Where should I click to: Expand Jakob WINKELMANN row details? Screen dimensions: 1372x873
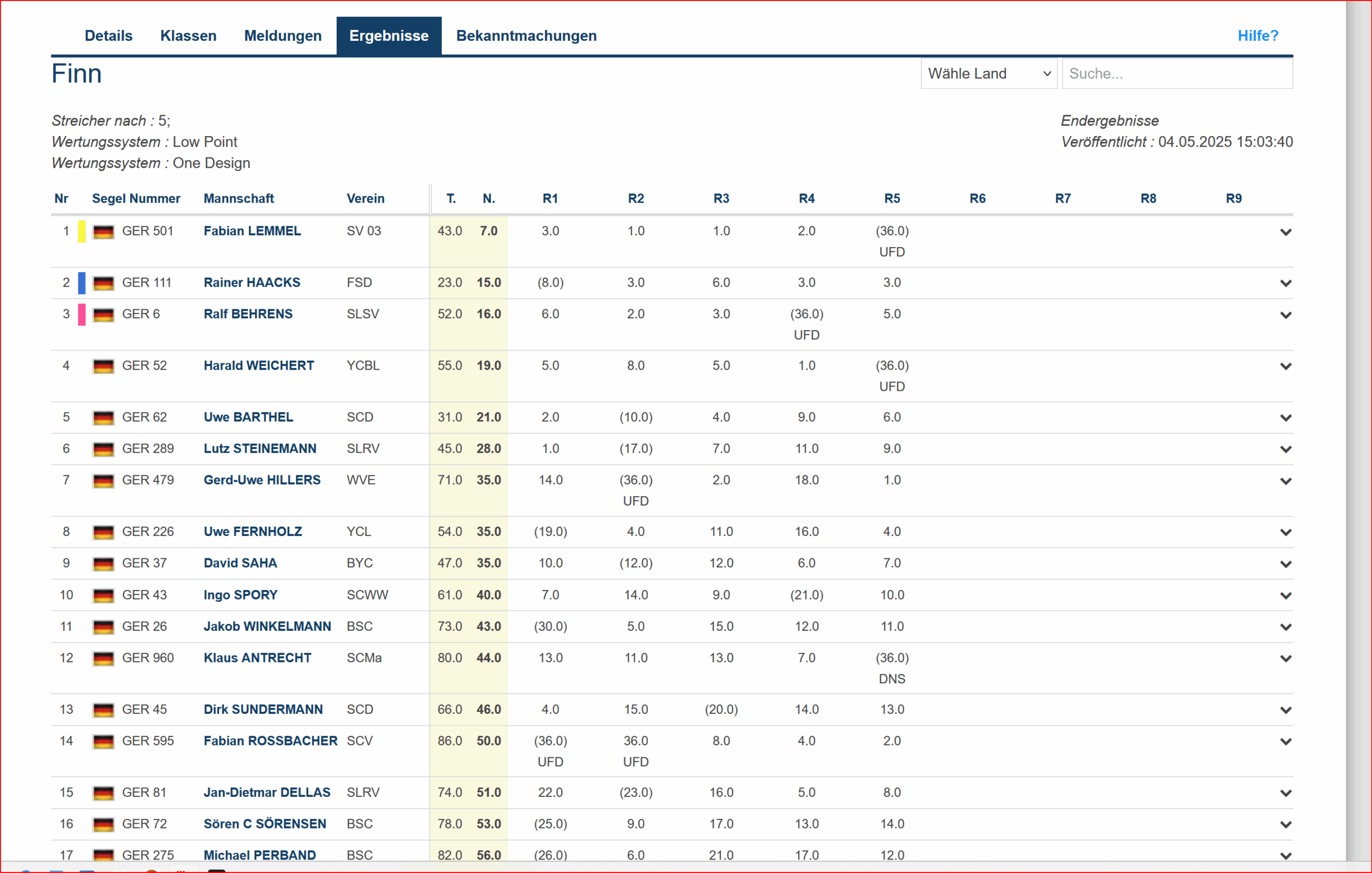pos(1285,627)
